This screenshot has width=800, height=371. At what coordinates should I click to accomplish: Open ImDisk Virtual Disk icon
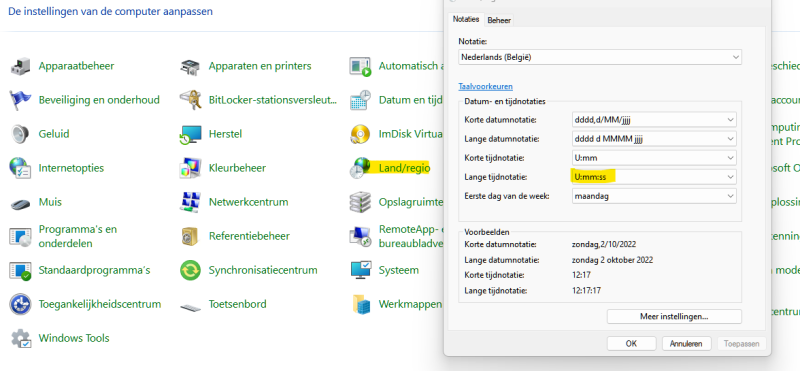(360, 134)
